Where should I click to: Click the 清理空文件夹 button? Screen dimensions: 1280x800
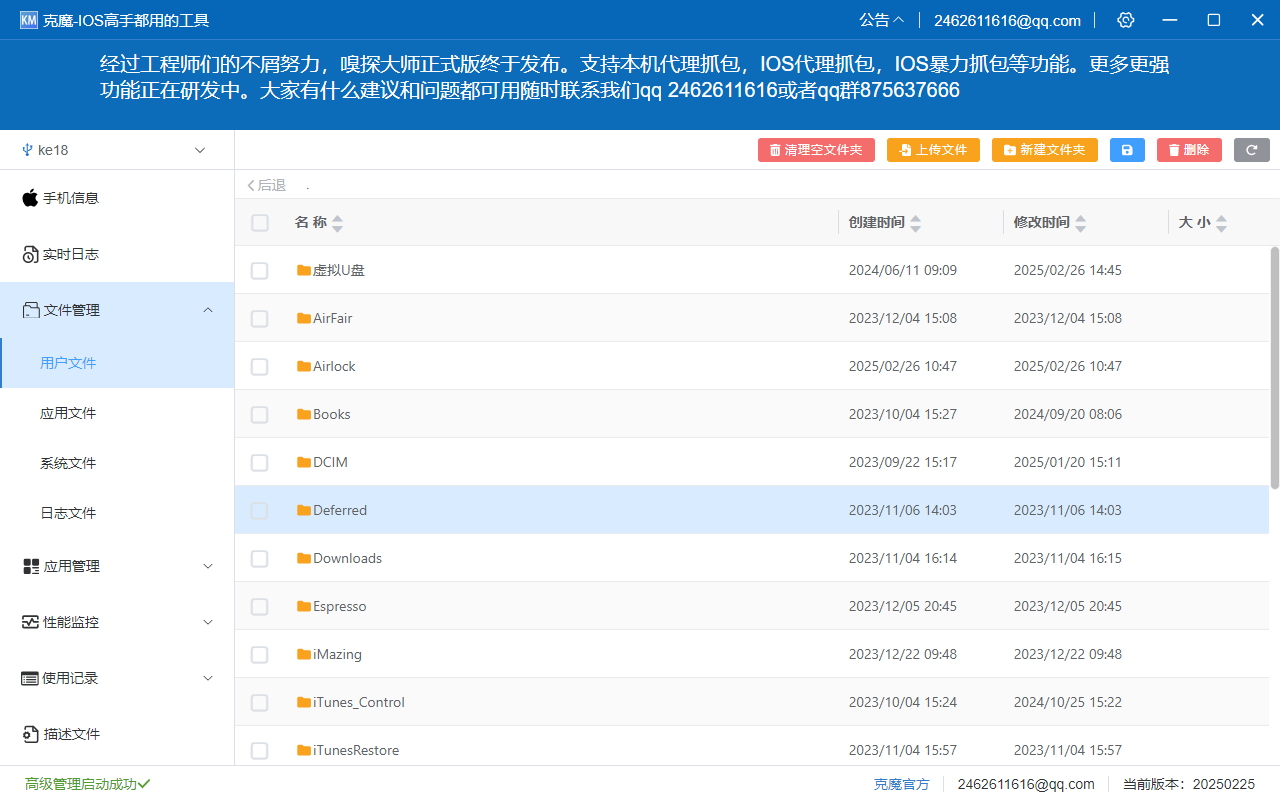816,150
